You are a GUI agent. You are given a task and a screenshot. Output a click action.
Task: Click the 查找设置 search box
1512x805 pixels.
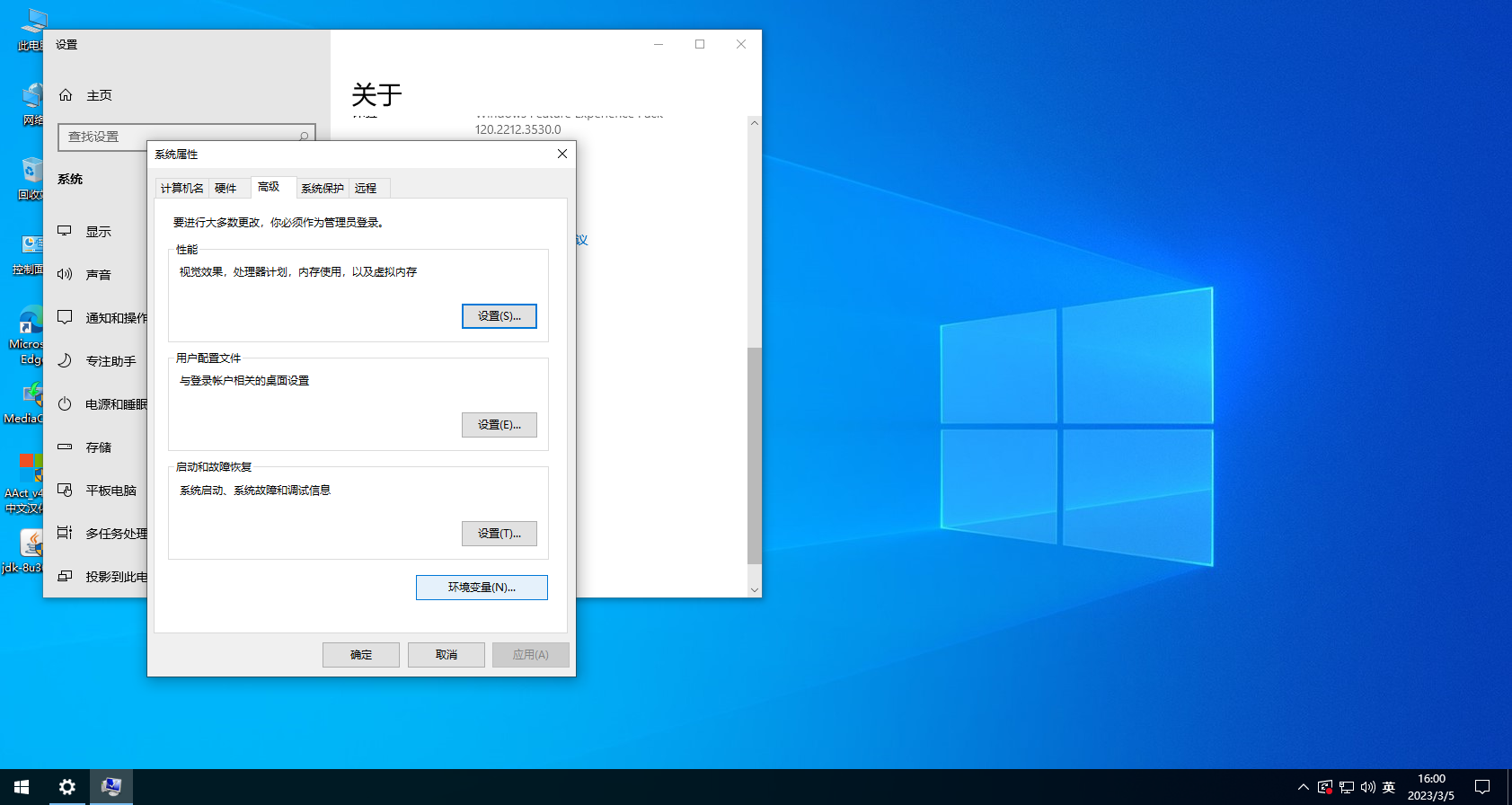pyautogui.click(x=187, y=137)
